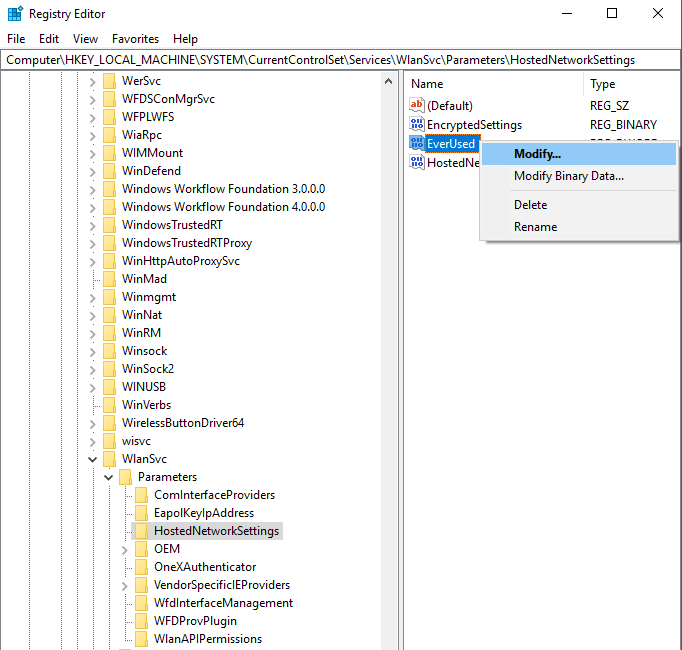The image size is (682, 650).
Task: Expand the wisvc key
Action: (x=92, y=441)
